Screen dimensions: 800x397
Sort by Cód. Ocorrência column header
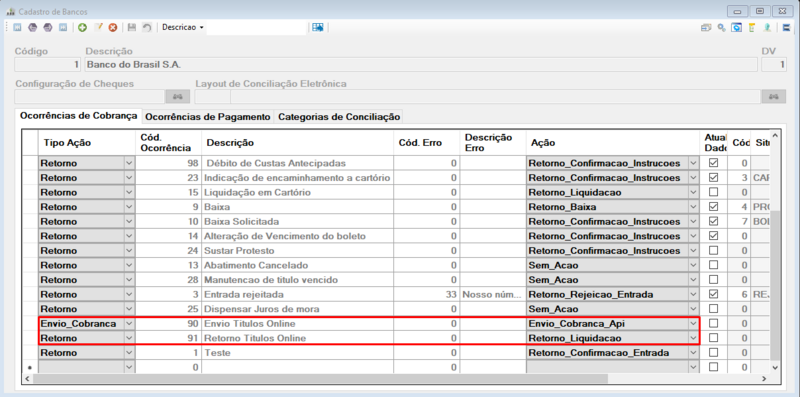[168, 143]
